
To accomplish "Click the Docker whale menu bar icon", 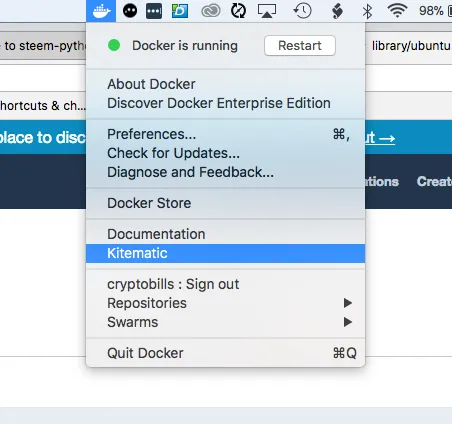I will tap(101, 11).
